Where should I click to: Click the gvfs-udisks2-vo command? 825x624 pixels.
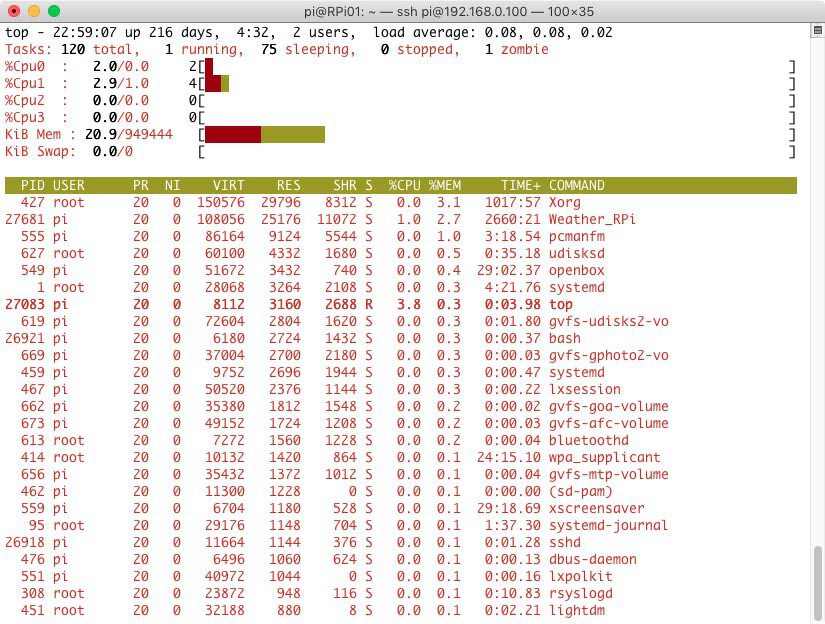click(609, 321)
